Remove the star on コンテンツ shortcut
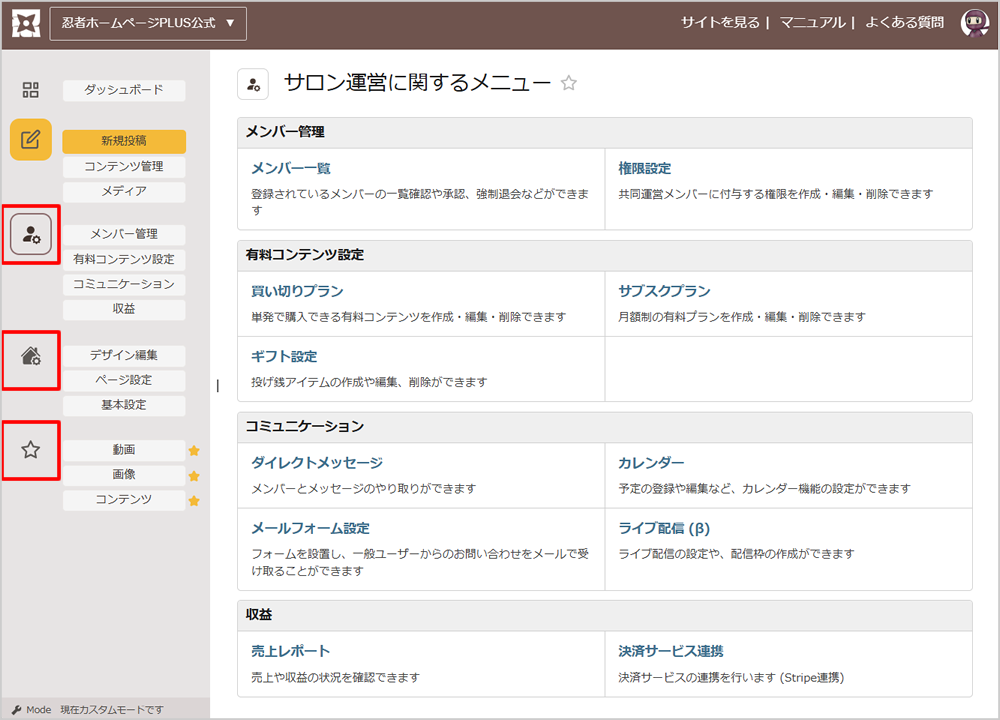 click(x=194, y=500)
